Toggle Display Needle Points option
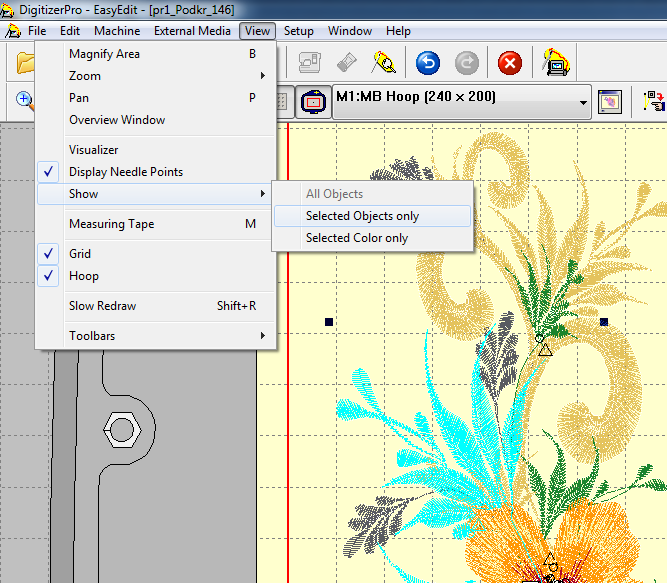Viewport: 667px width, 583px height. [126, 172]
